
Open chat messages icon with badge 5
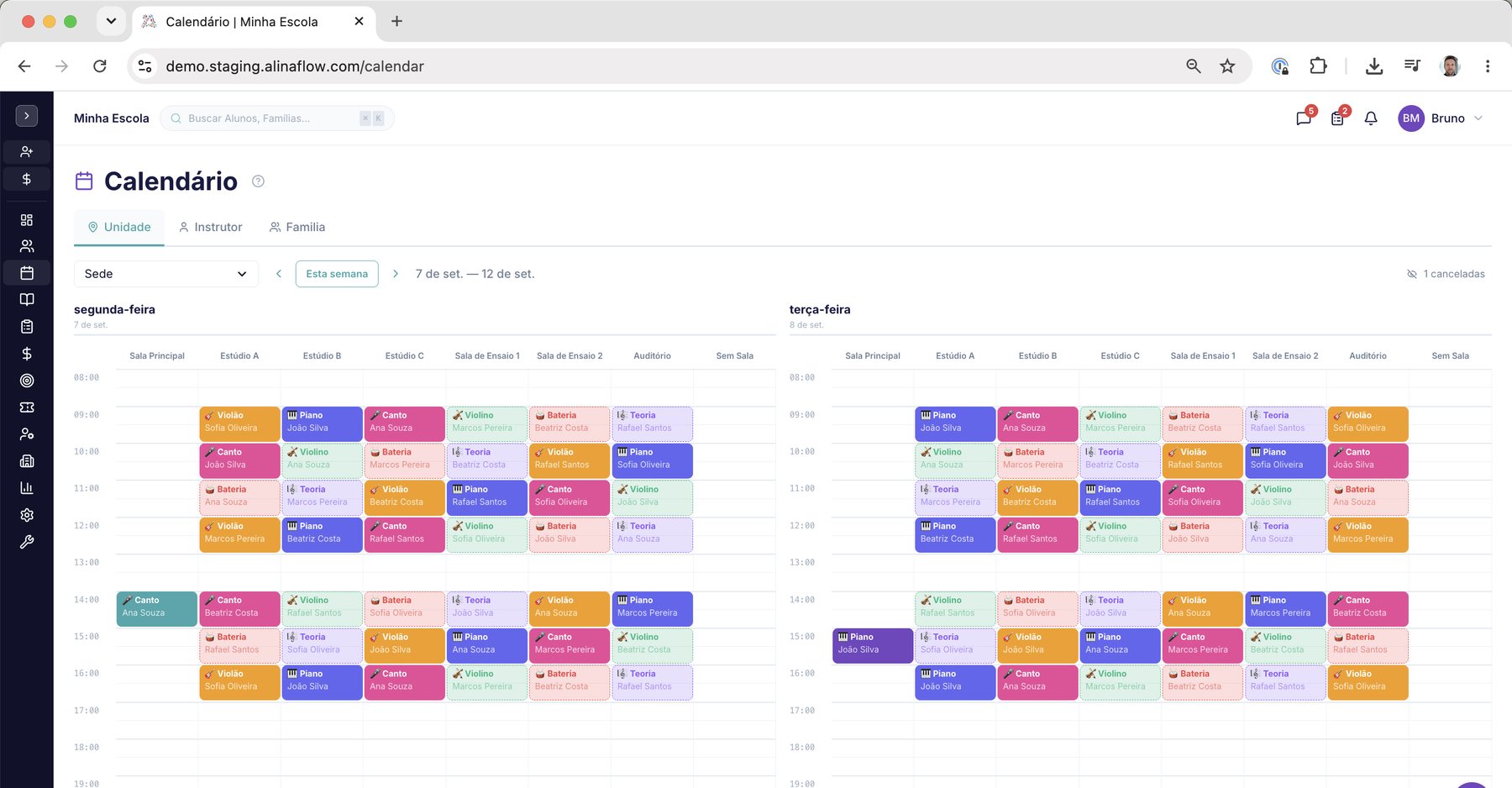pos(1304,118)
